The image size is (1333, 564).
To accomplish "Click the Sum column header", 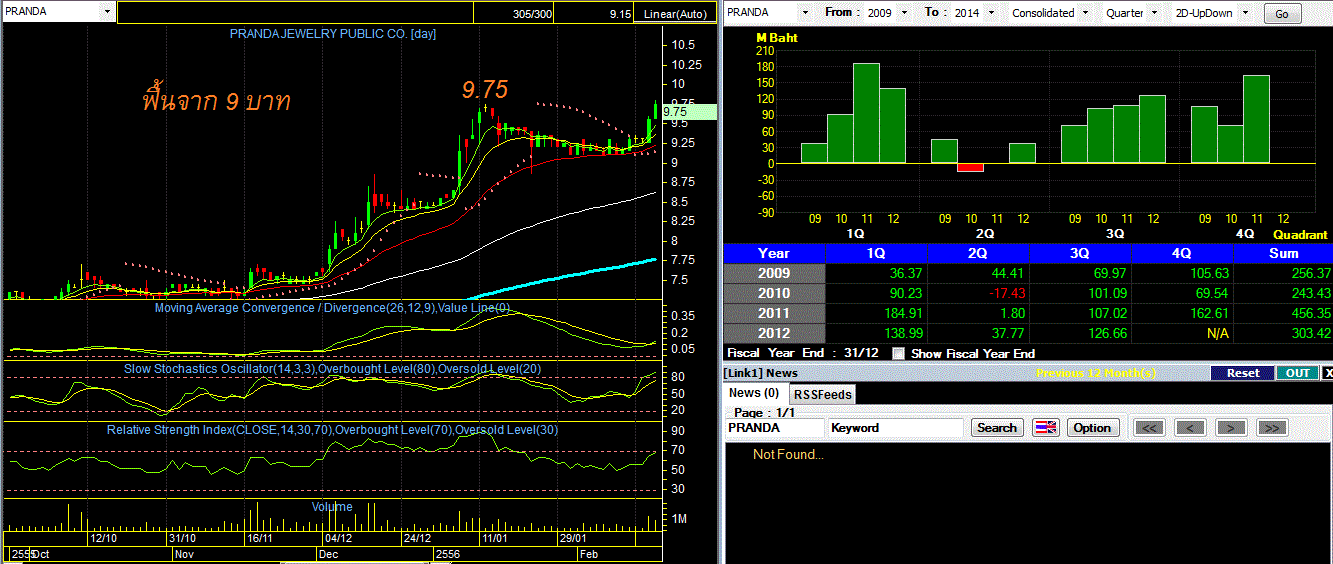I will click(x=1283, y=253).
